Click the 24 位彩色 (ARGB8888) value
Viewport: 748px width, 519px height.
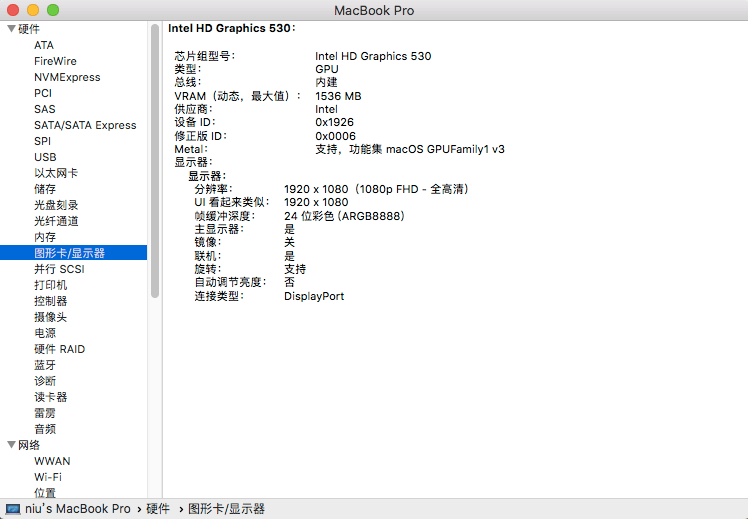344,216
